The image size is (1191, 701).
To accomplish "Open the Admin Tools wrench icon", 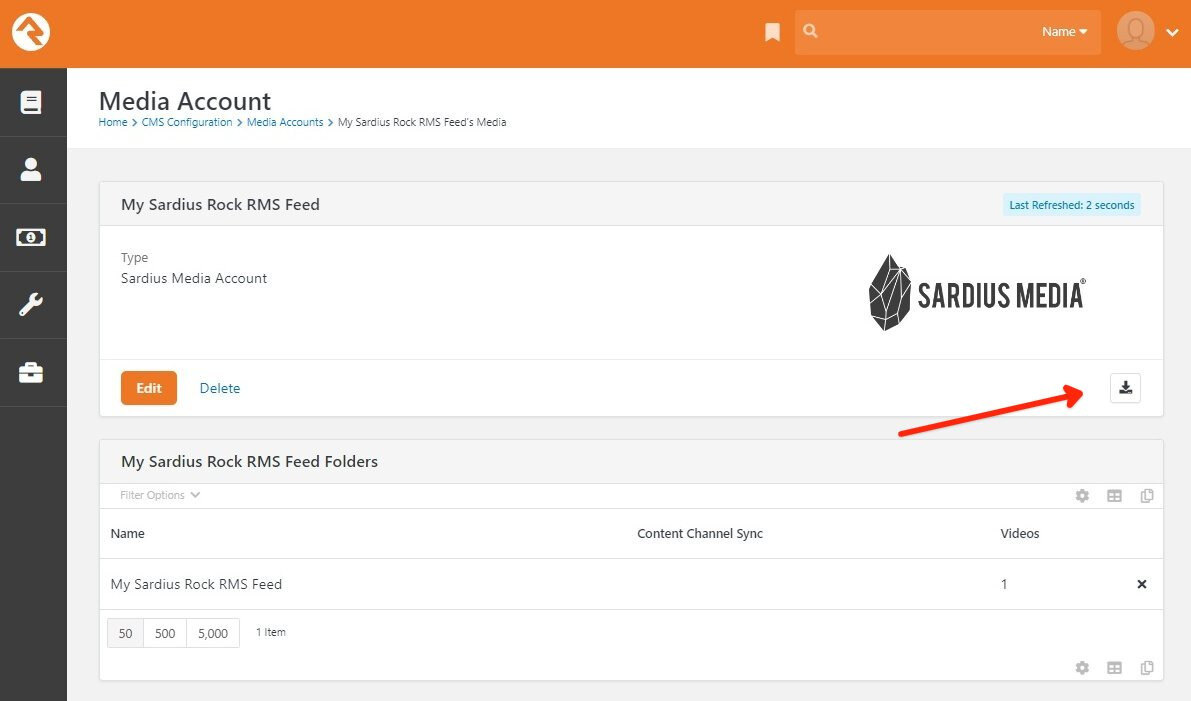I will pos(30,305).
